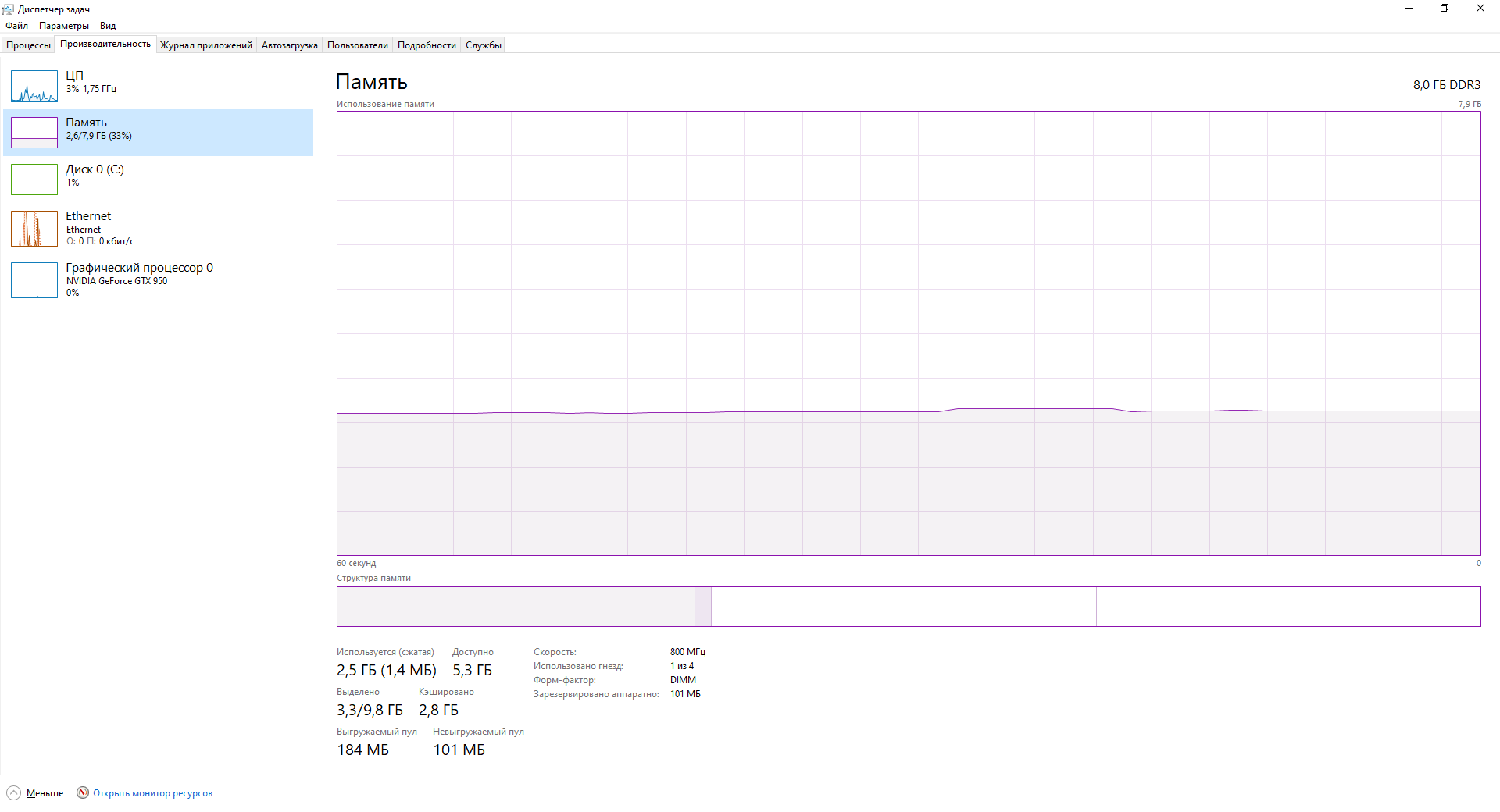This screenshot has height=812, width=1500.
Task: Click the modified memory segment in composition bar
Action: click(x=703, y=607)
